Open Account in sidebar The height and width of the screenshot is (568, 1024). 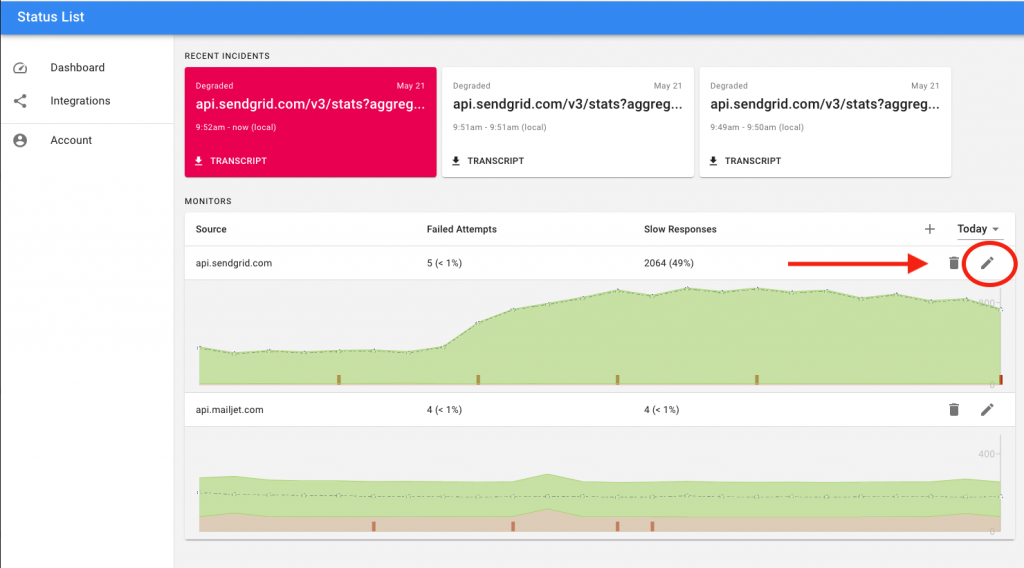pyautogui.click(x=71, y=140)
